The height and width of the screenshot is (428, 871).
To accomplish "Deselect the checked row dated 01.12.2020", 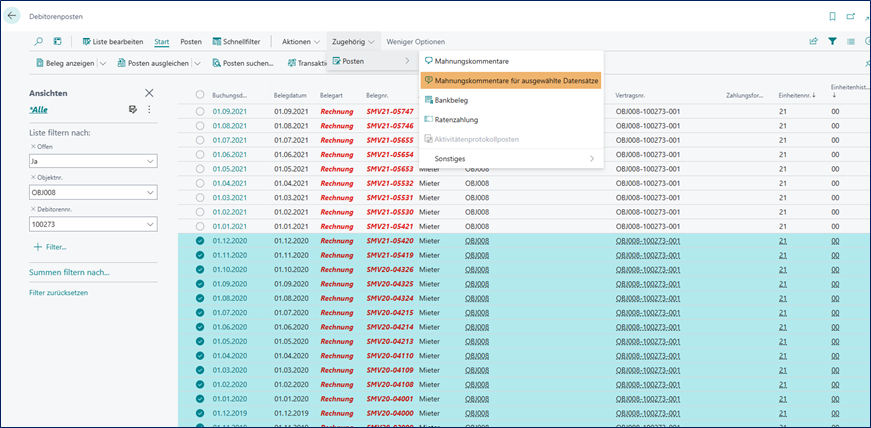I will tap(200, 241).
